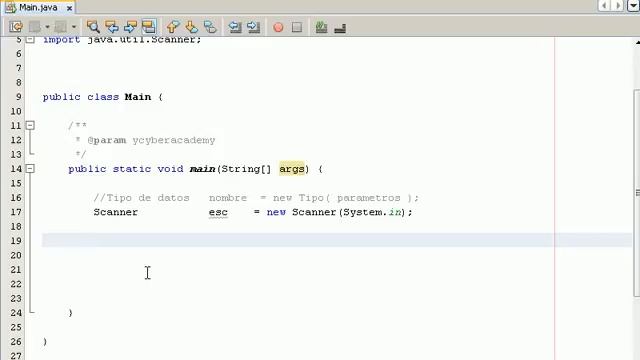Click the @param tag on line 12
The height and width of the screenshot is (360, 640).
(x=107, y=140)
